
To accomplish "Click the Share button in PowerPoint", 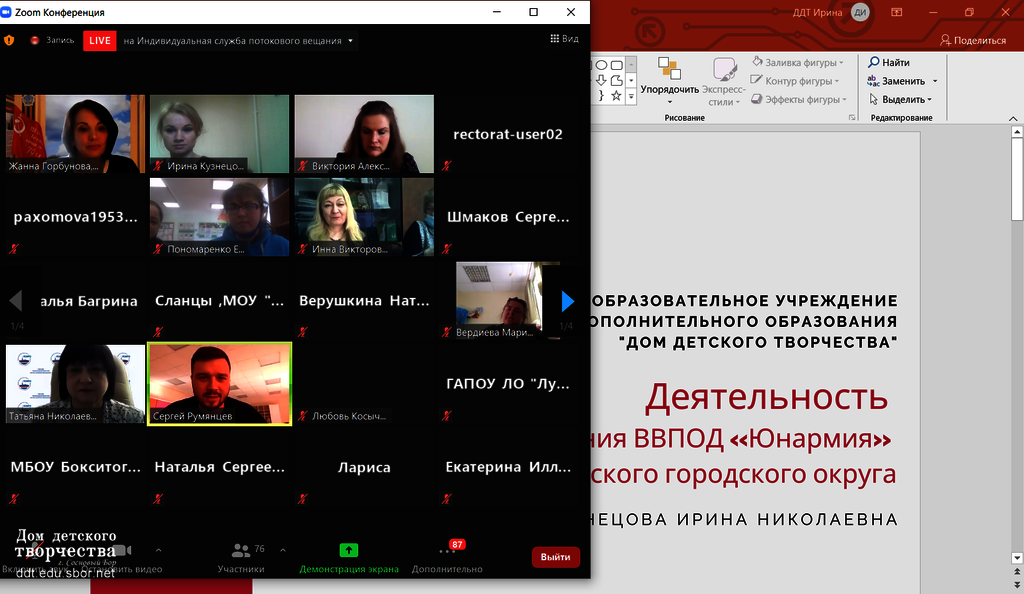I will point(972,40).
